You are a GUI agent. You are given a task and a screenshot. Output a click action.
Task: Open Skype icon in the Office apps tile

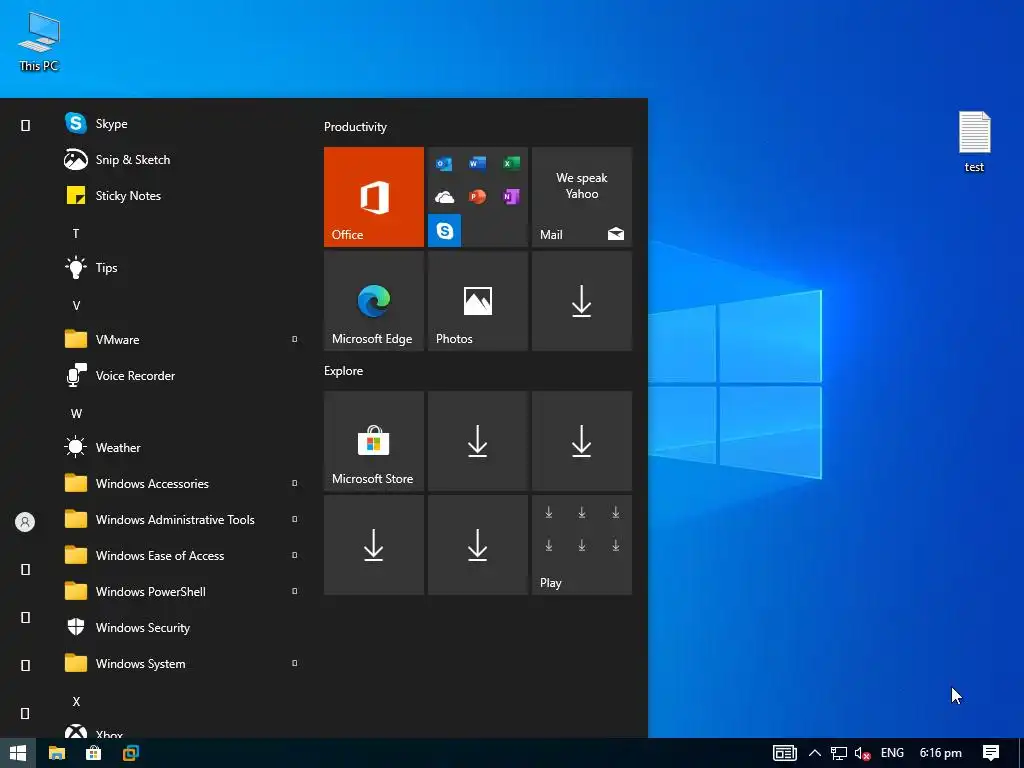[444, 231]
